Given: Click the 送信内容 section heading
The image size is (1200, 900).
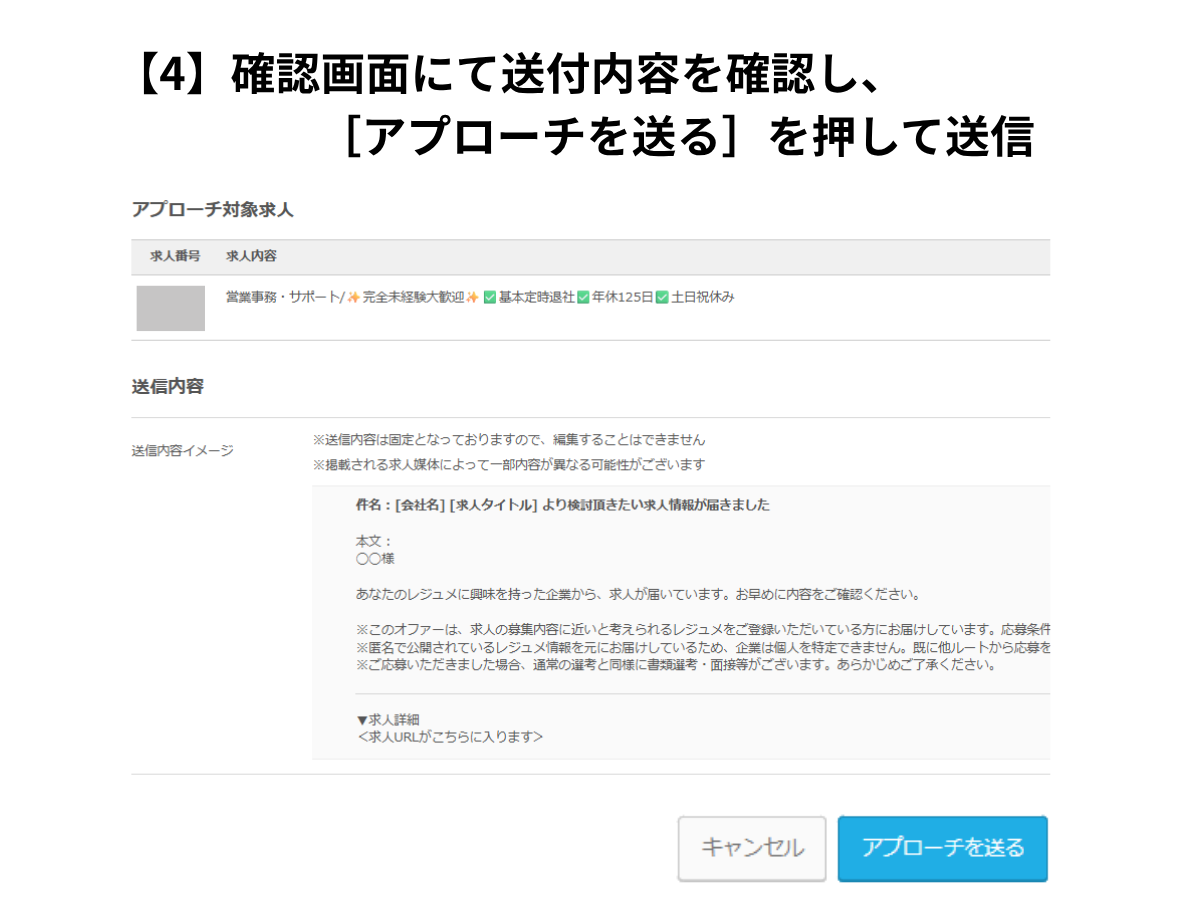Looking at the screenshot, I should click(167, 386).
